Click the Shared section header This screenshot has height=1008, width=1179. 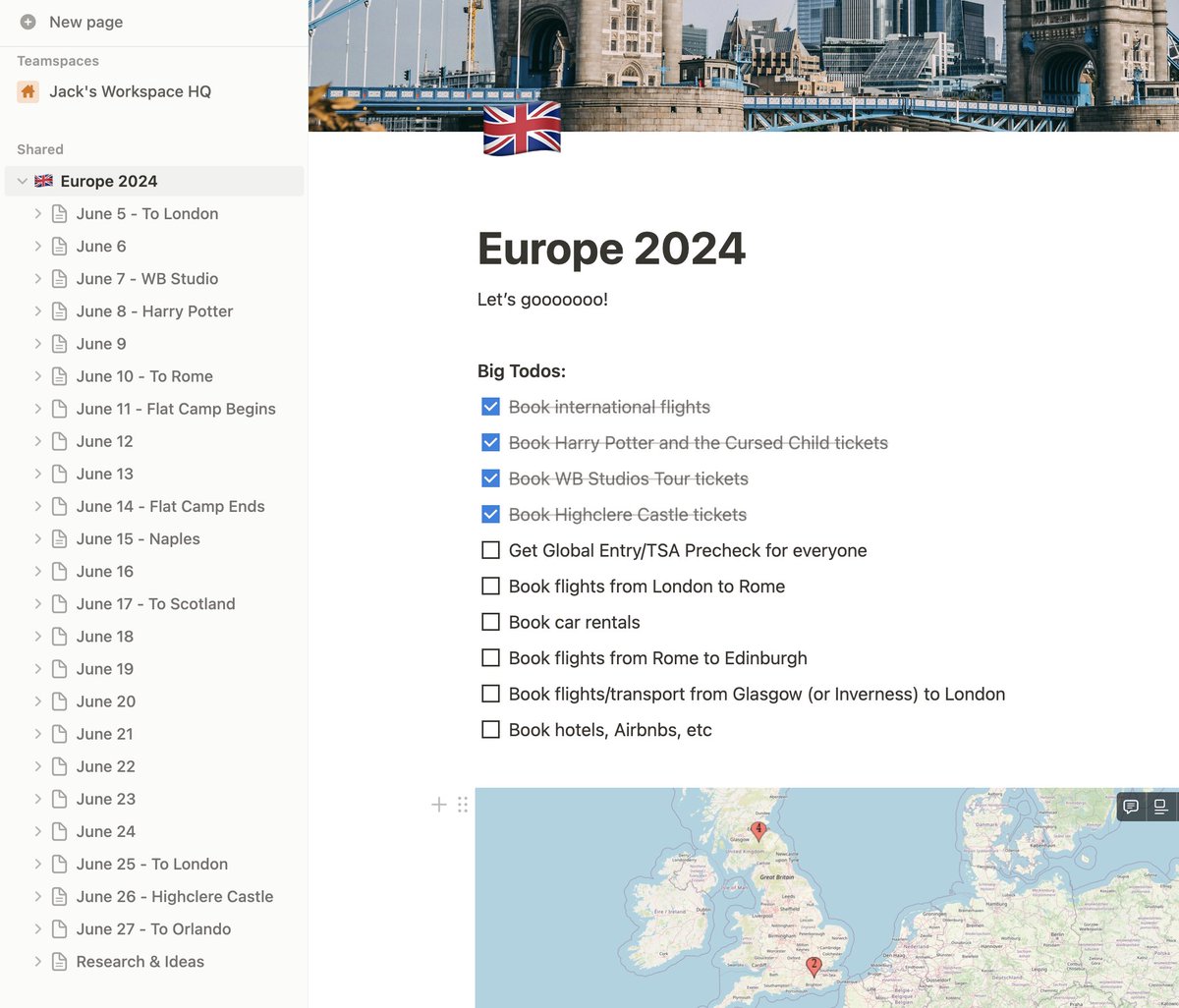click(x=40, y=149)
